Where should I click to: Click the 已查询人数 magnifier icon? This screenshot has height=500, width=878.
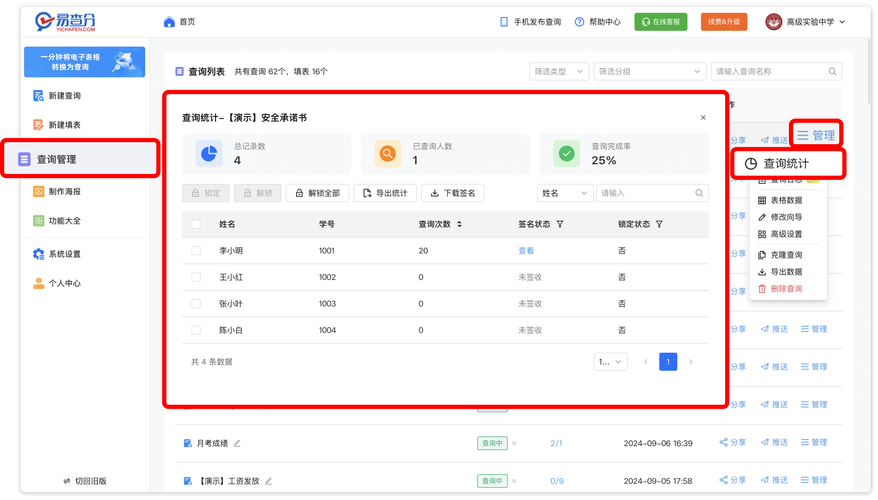click(387, 153)
